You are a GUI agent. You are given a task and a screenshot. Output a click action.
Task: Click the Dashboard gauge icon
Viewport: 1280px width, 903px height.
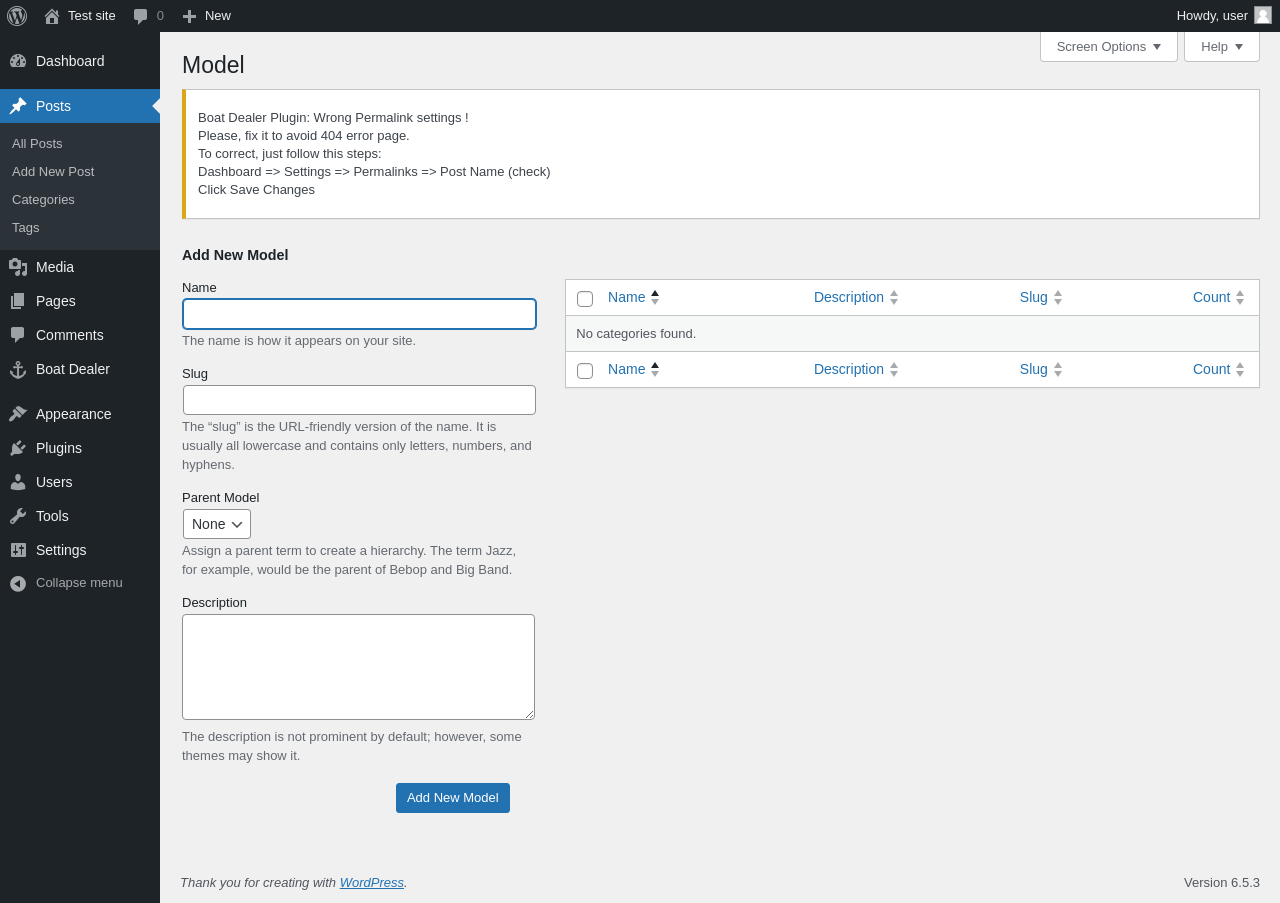(x=18, y=61)
